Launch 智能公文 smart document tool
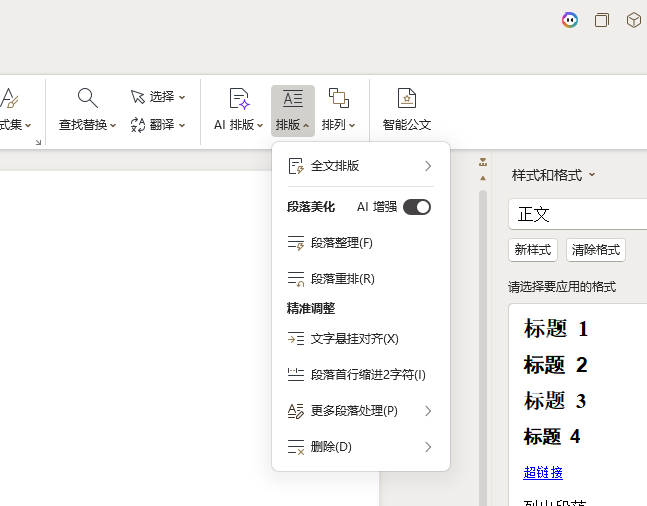This screenshot has width=647, height=506. 406,110
